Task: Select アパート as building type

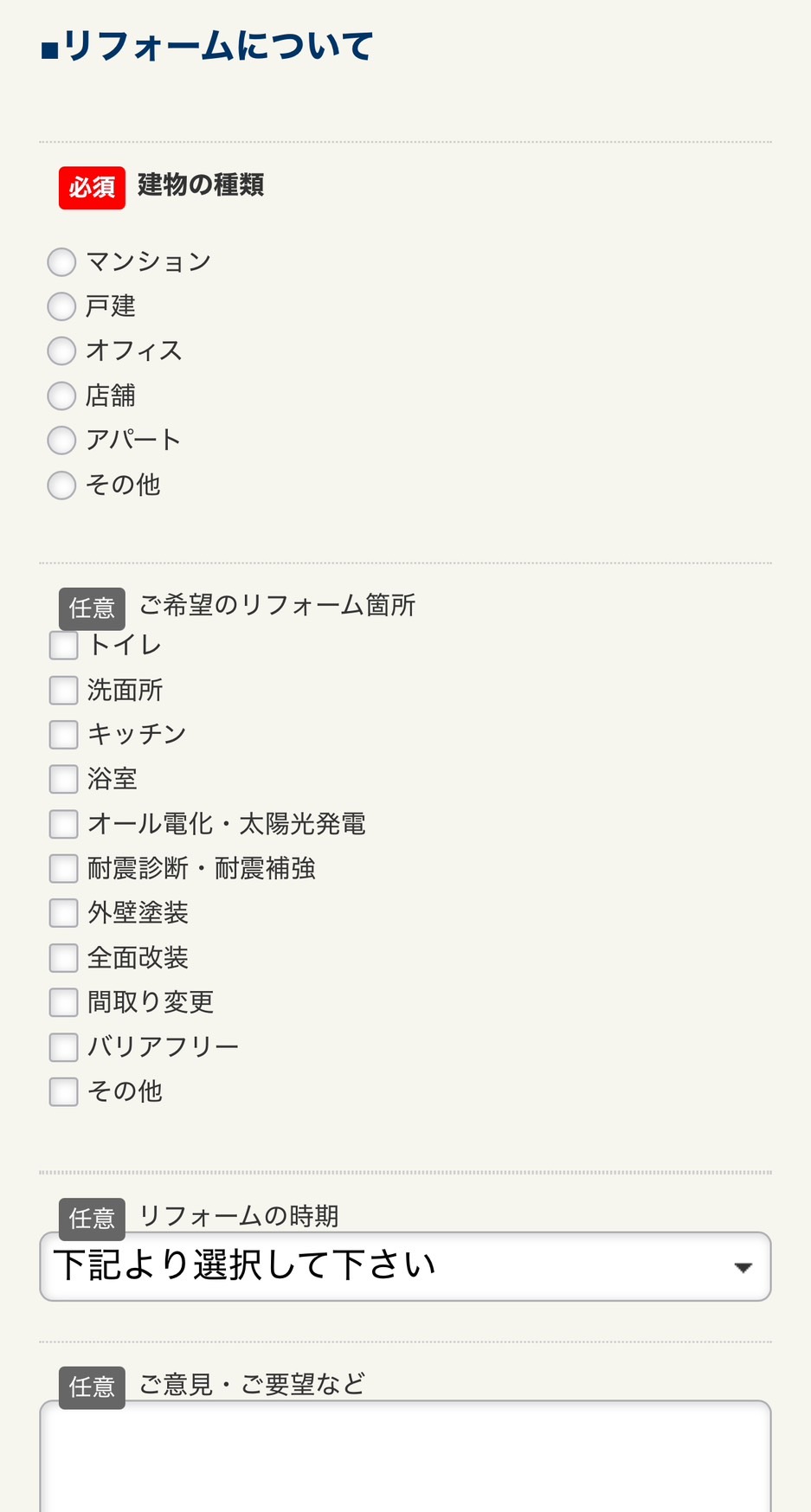Action: click(x=61, y=441)
